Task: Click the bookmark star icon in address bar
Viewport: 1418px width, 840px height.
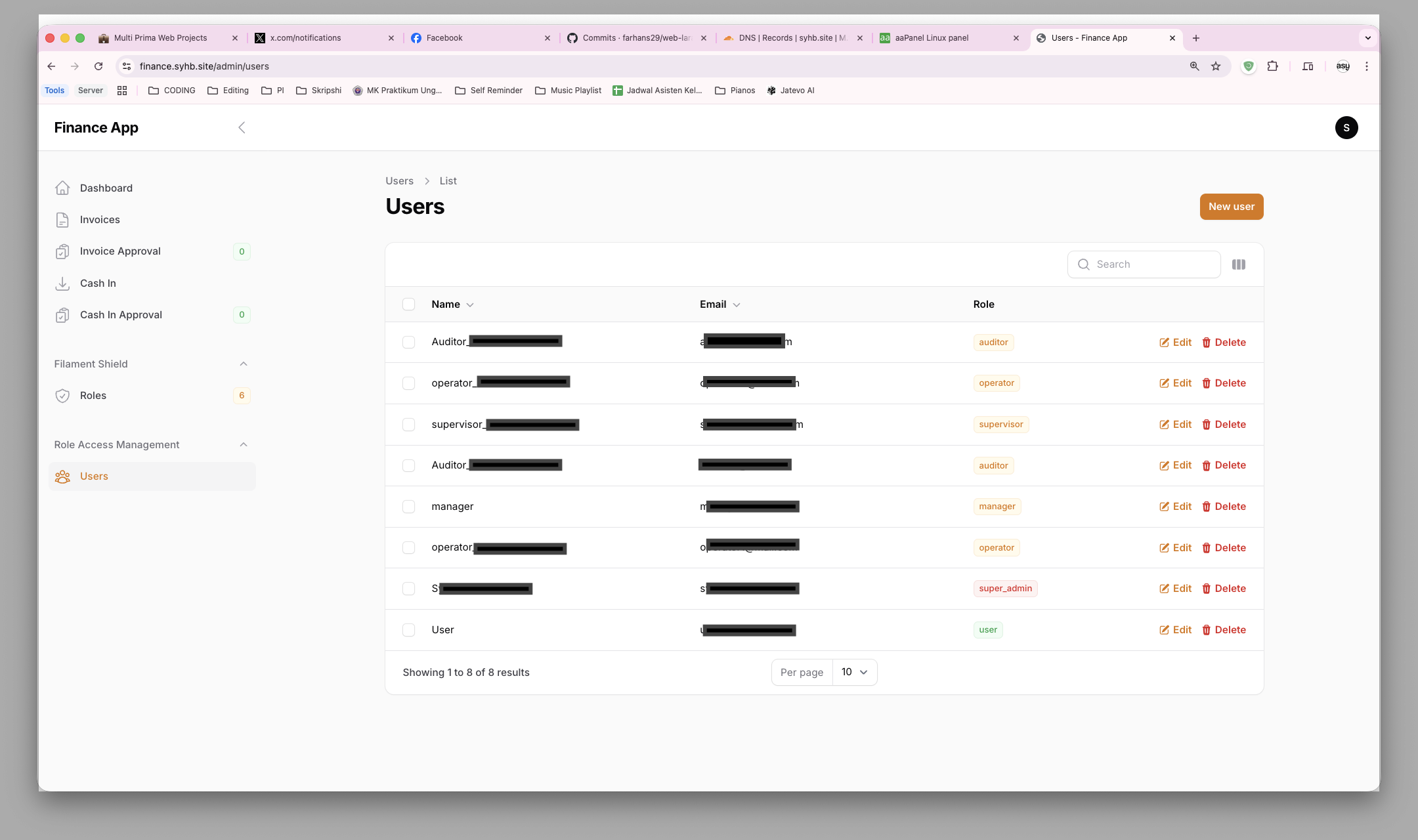Action: (x=1216, y=66)
